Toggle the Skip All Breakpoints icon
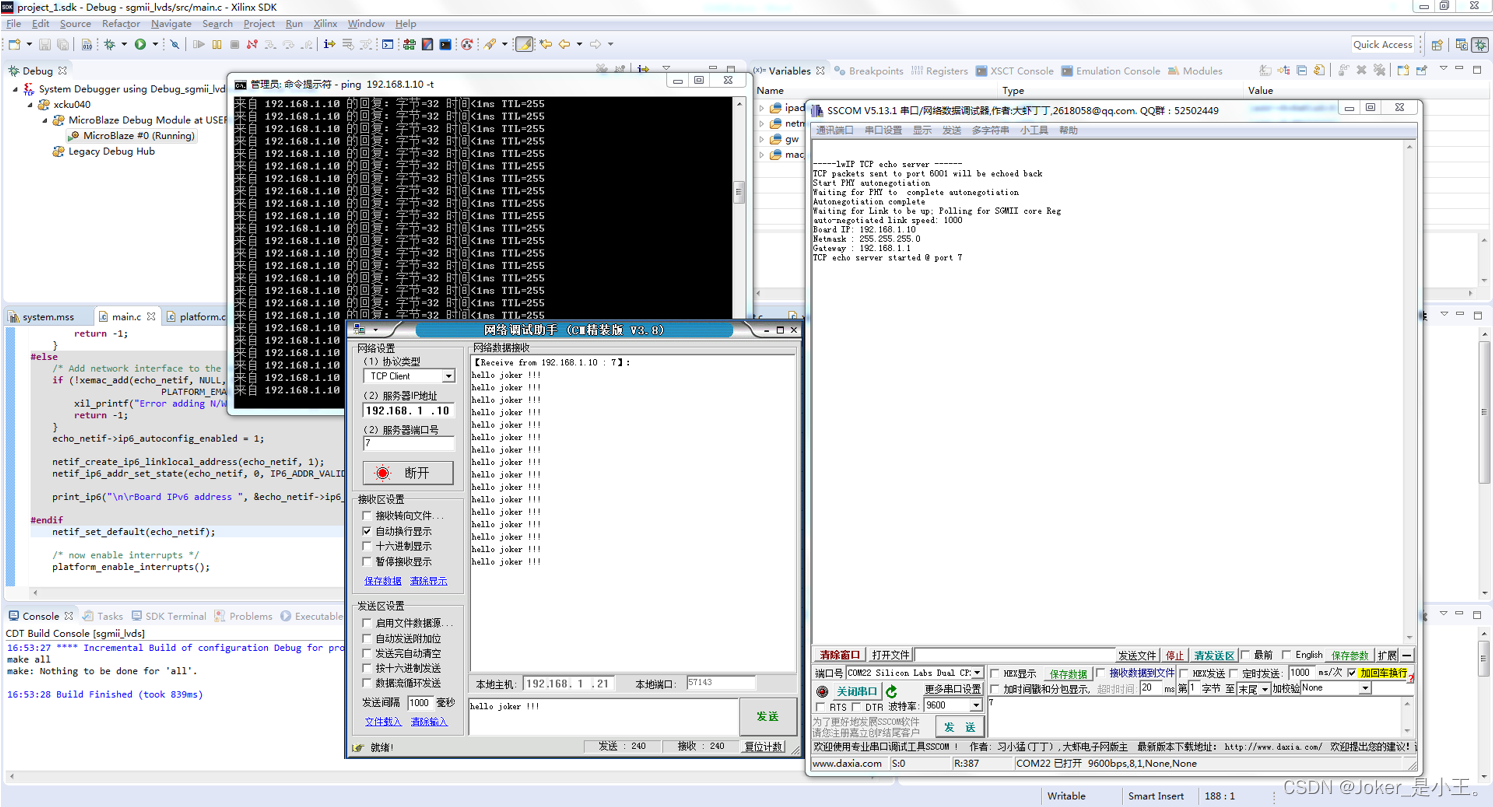The height and width of the screenshot is (807, 1493). coord(175,44)
